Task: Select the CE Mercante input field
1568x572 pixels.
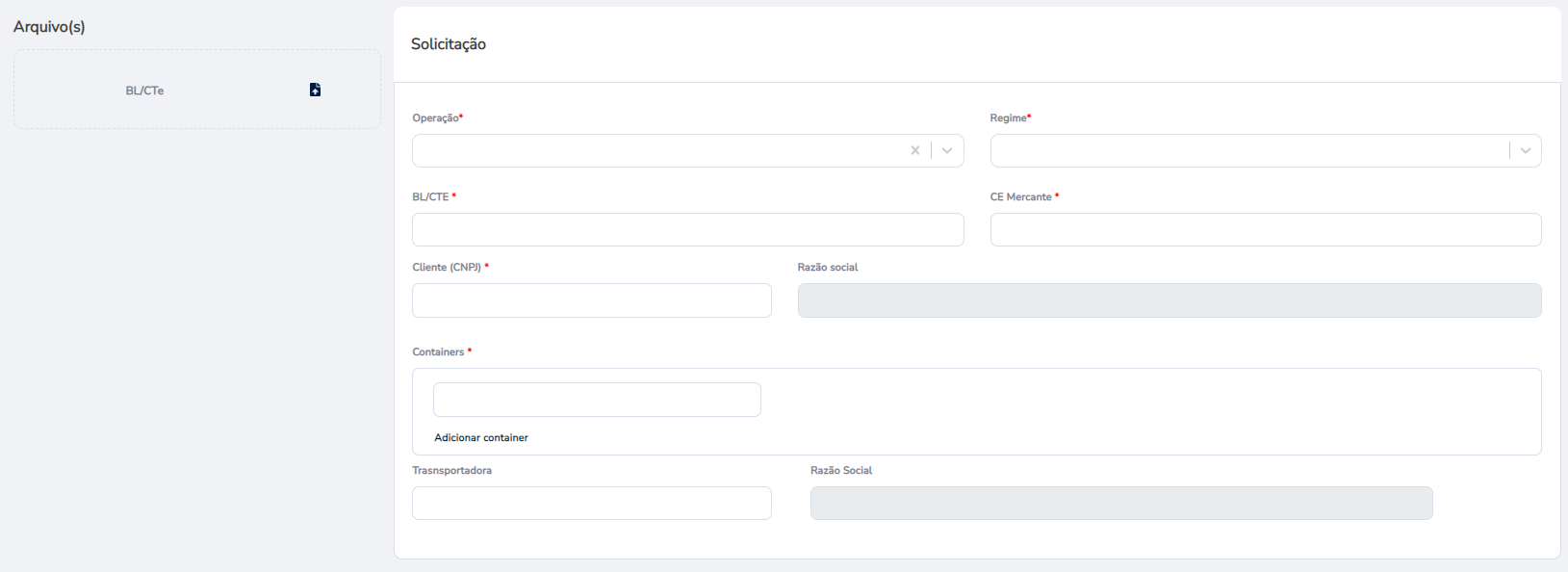Action: (x=1266, y=229)
